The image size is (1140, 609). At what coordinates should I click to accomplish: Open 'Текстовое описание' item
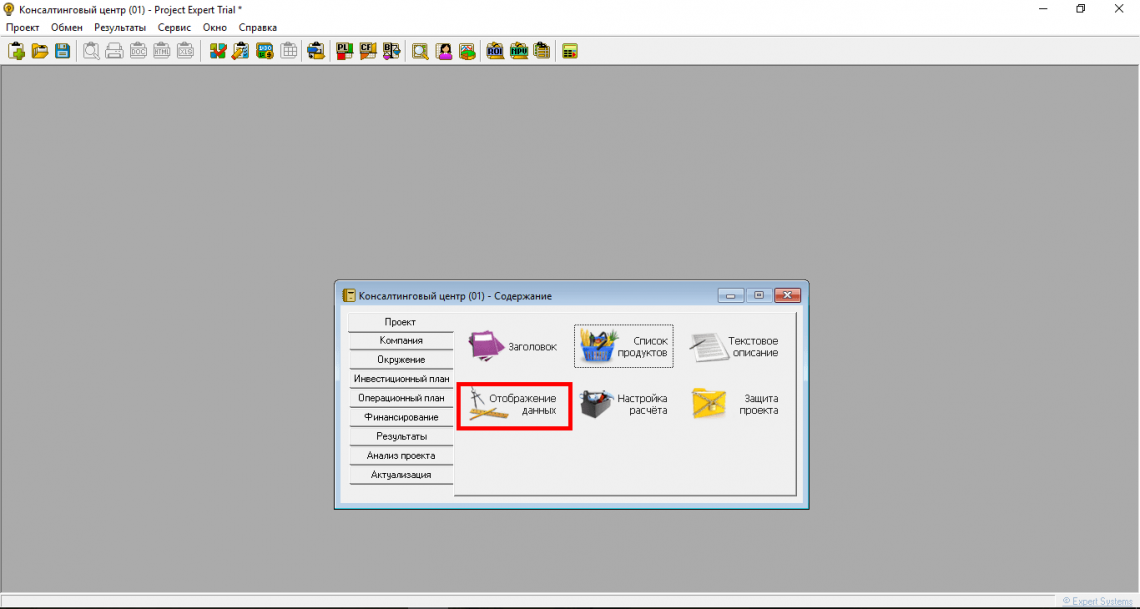point(736,347)
